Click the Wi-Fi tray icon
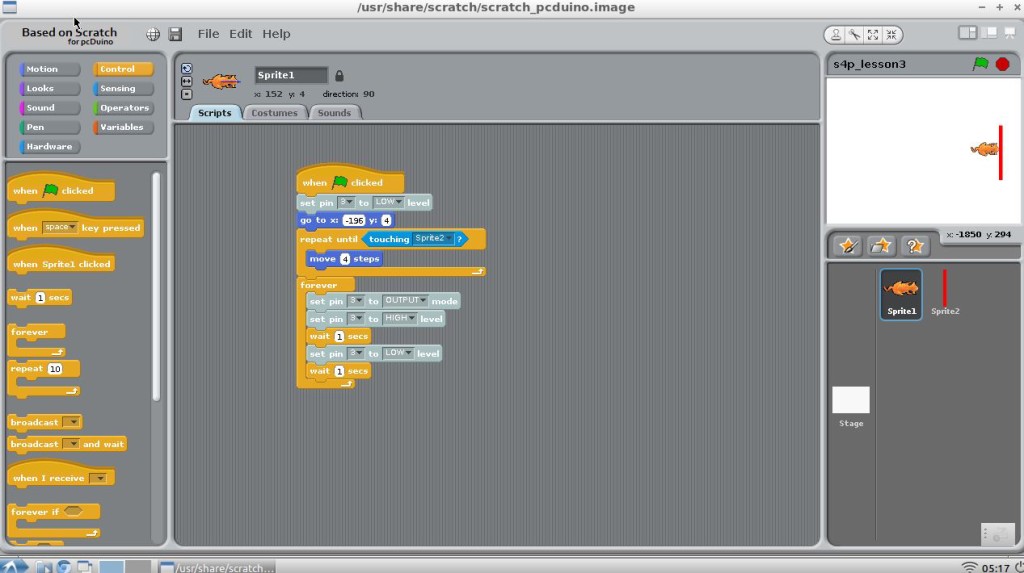The width and height of the screenshot is (1024, 573). (969, 567)
